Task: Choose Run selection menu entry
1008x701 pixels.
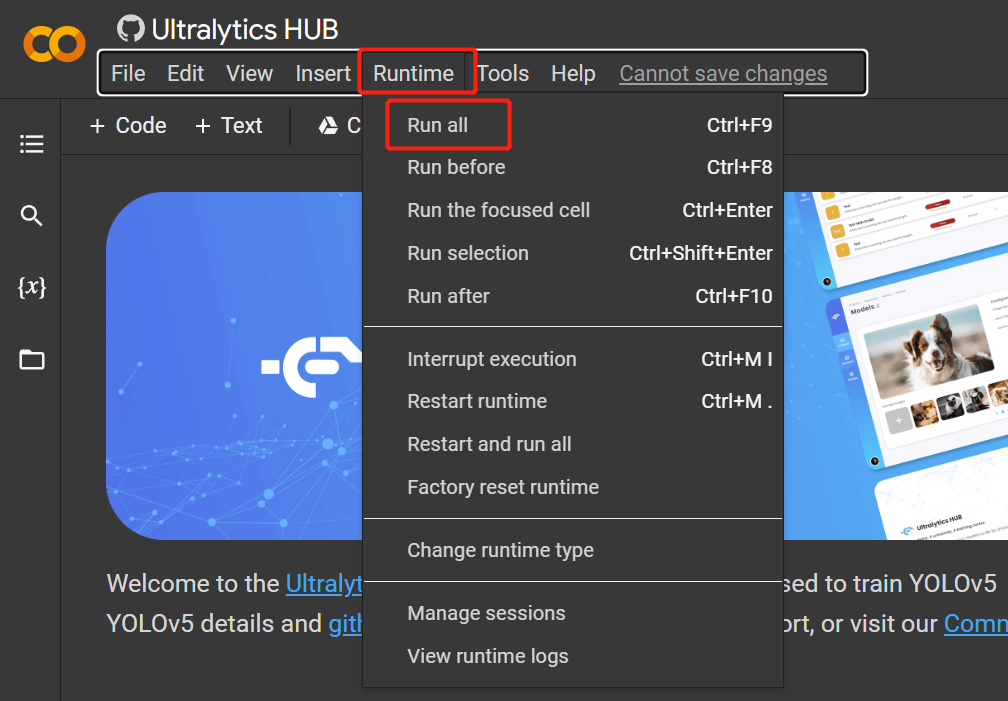Action: point(573,253)
